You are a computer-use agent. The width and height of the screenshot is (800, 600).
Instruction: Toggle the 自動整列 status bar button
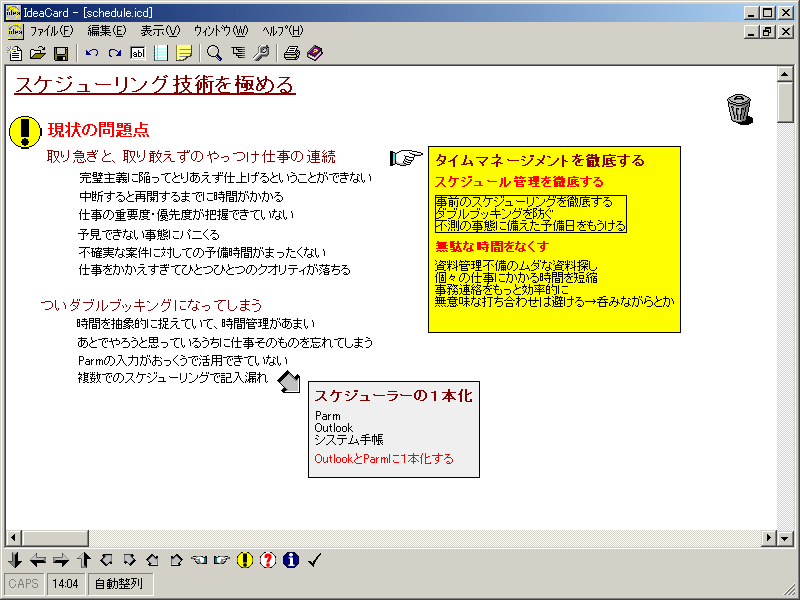[x=120, y=584]
